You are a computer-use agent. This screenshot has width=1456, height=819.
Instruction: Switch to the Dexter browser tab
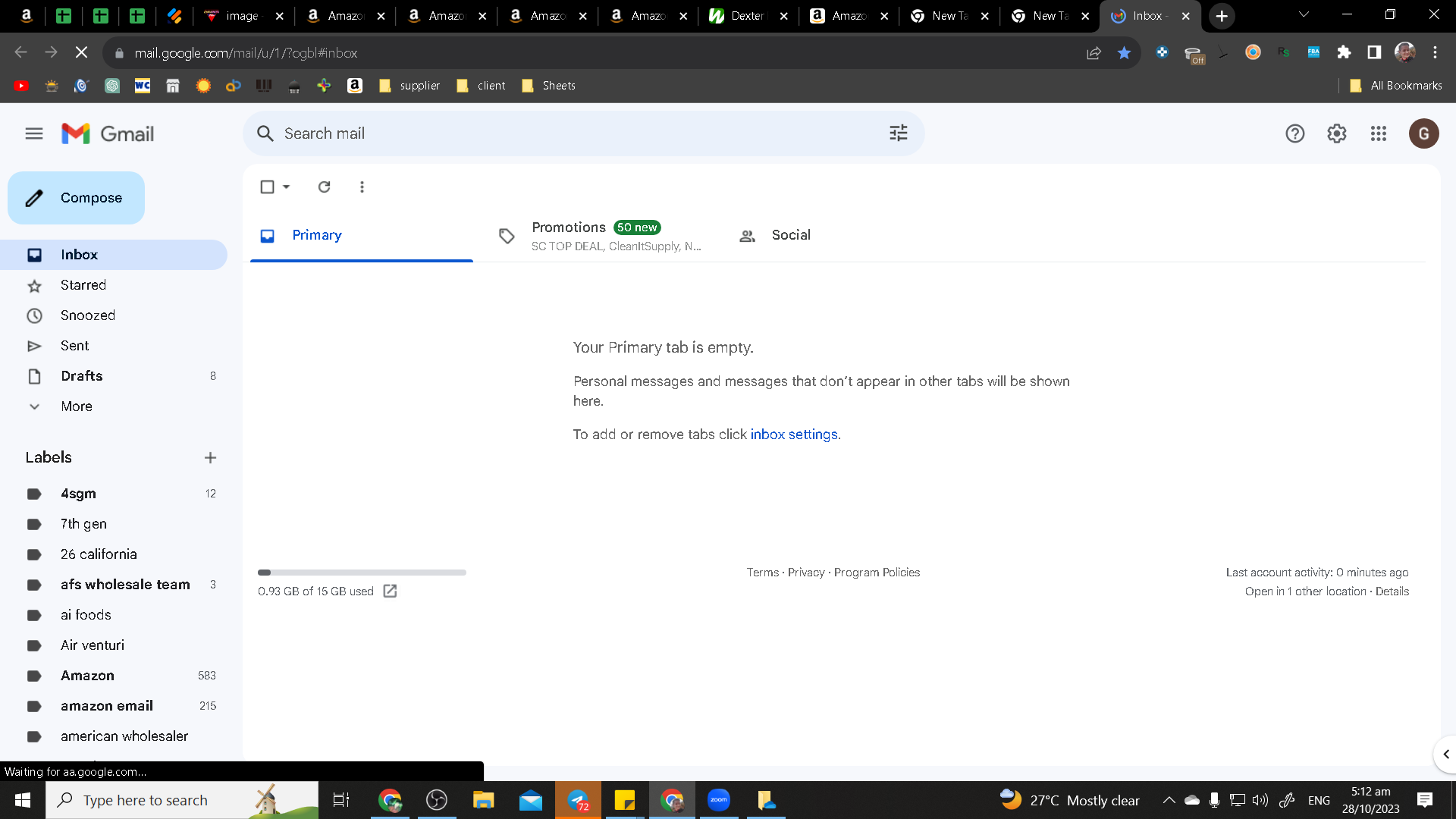747,16
